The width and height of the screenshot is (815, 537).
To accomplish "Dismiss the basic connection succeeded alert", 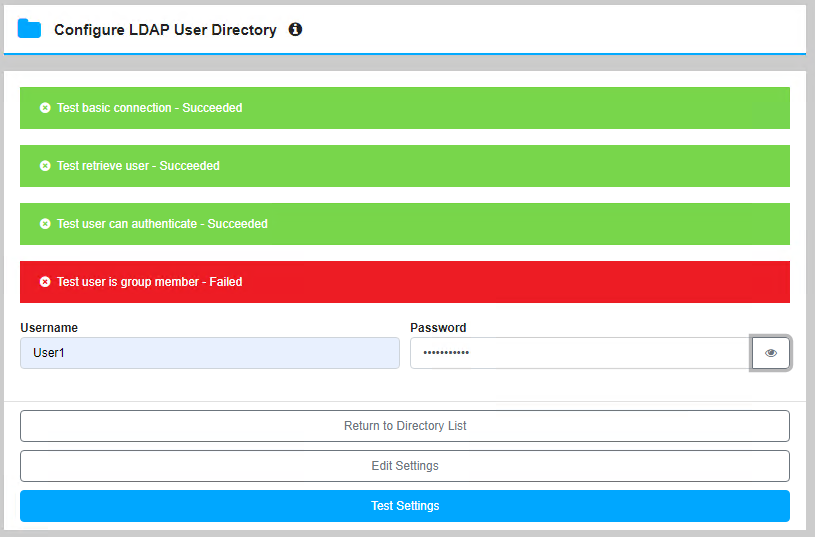I will pyautogui.click(x=45, y=108).
